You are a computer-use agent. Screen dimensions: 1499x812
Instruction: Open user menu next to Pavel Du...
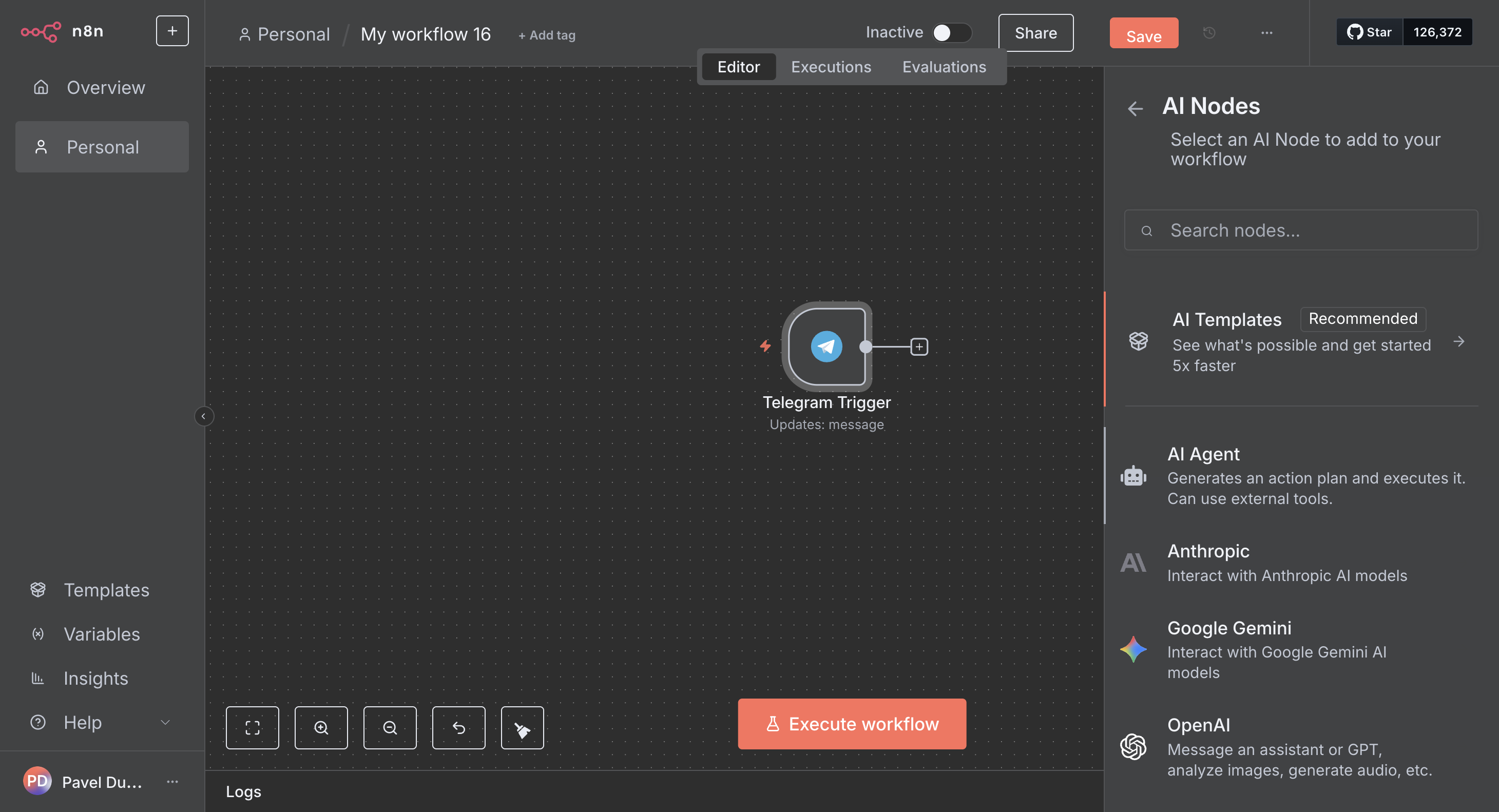coord(172,781)
